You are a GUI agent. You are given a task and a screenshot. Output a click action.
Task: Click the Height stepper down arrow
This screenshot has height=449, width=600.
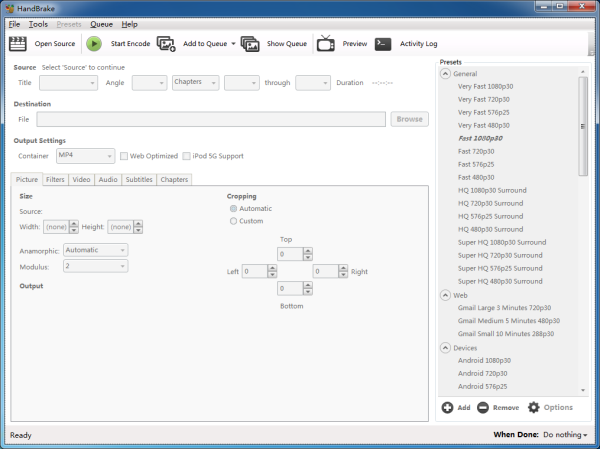click(139, 230)
